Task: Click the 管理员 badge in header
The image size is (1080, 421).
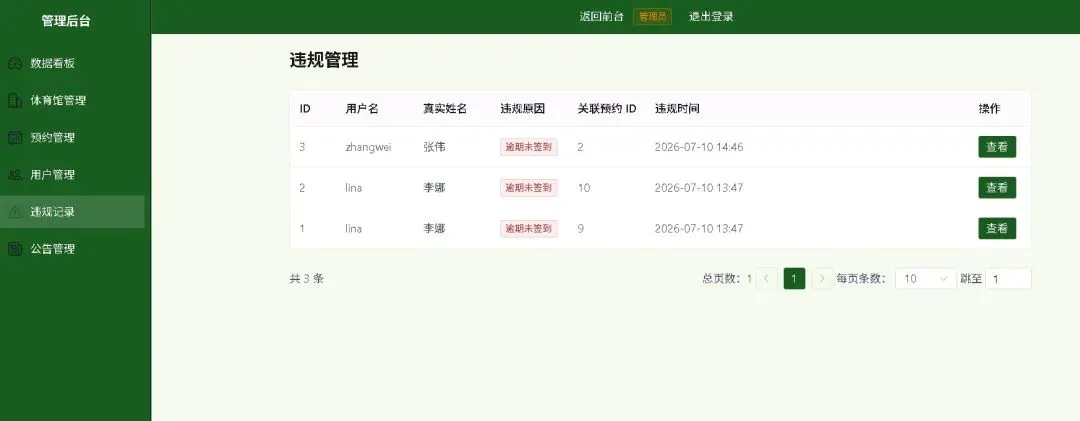Action: pos(652,17)
